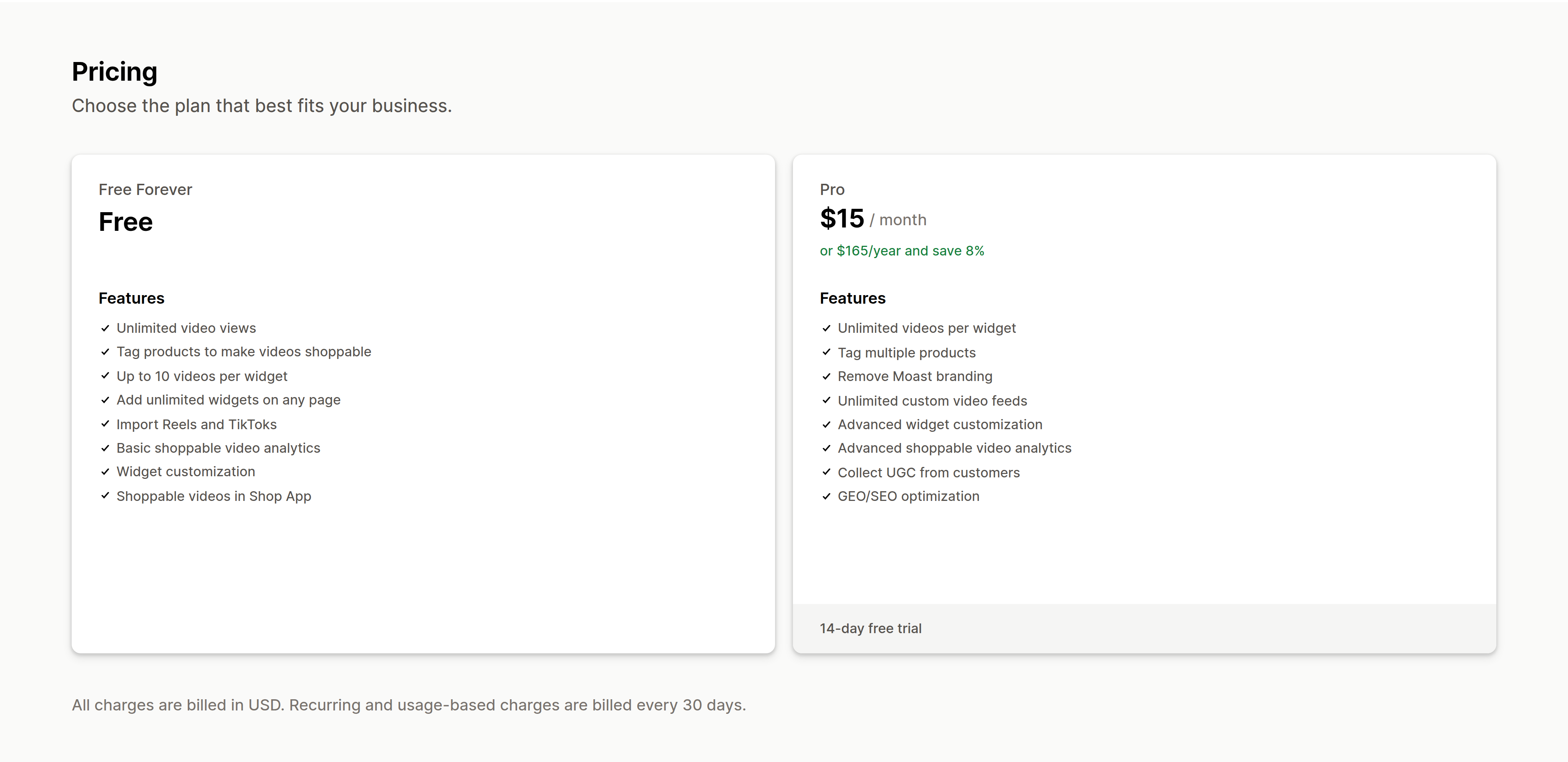
Task: Click checkmark beside Shoppable videos in Shop App
Action: [x=105, y=496]
